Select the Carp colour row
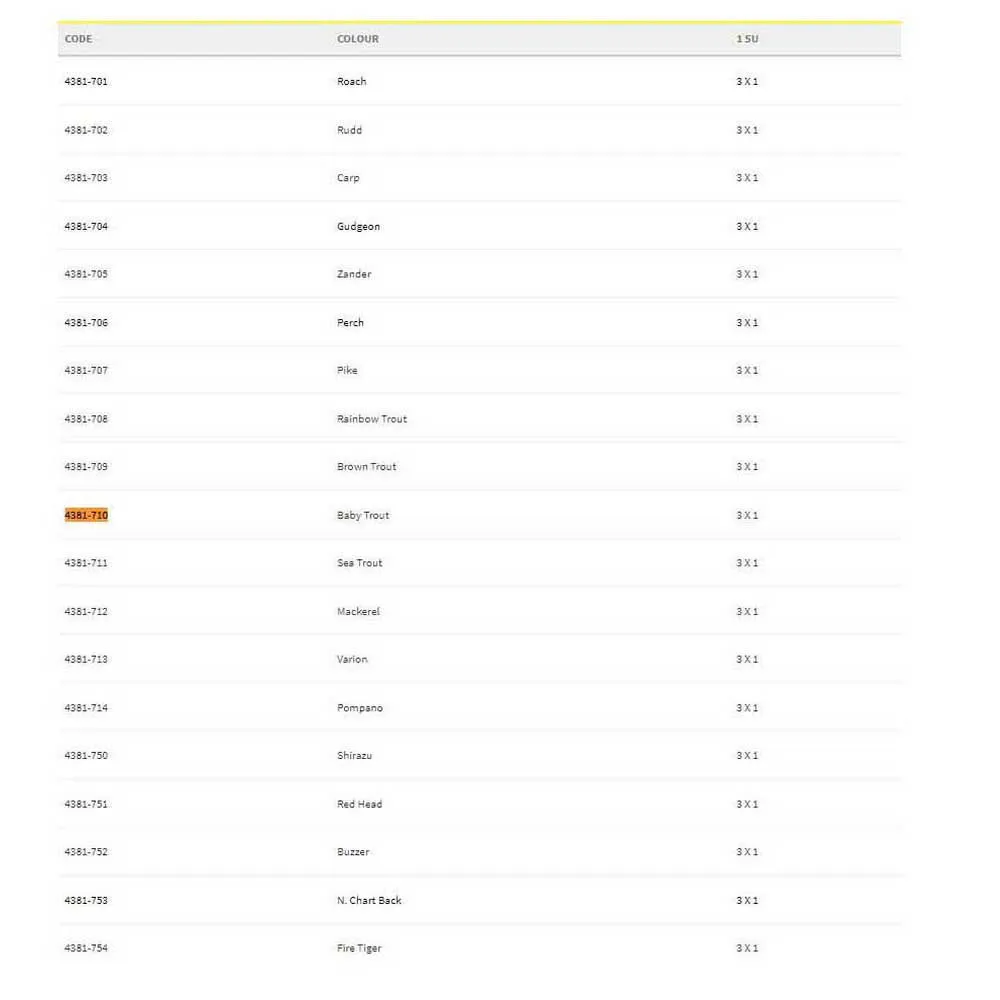Image resolution: width=1000 pixels, height=1000 pixels. click(x=348, y=178)
